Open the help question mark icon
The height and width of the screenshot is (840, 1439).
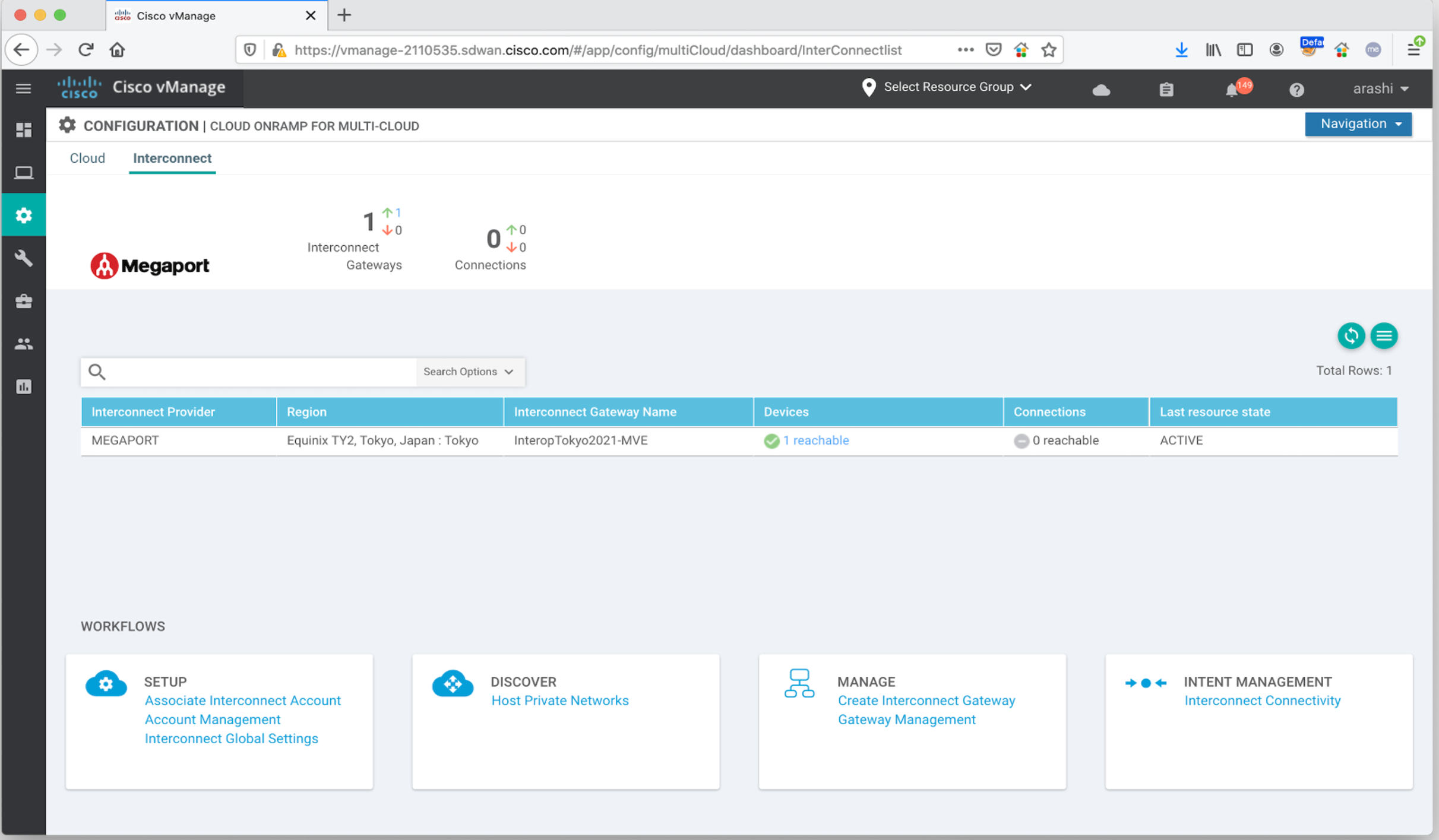(x=1296, y=90)
